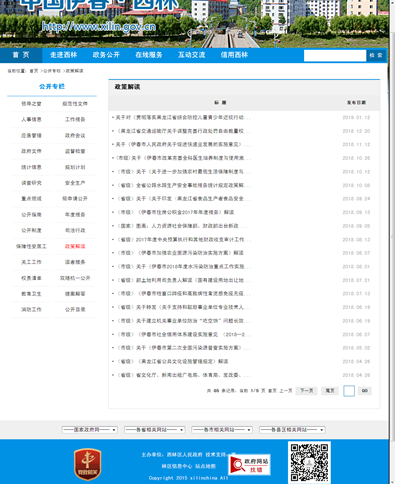
Task: Open 消防工作 in the sidebar
Action: pyautogui.click(x=31, y=309)
